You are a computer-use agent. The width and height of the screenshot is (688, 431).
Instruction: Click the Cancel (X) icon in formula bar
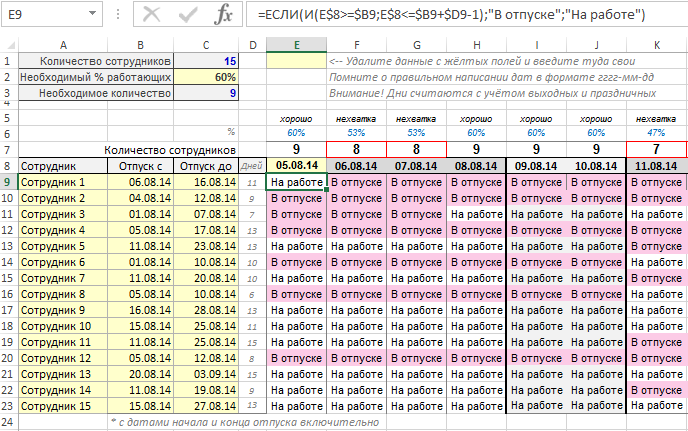tap(152, 14)
